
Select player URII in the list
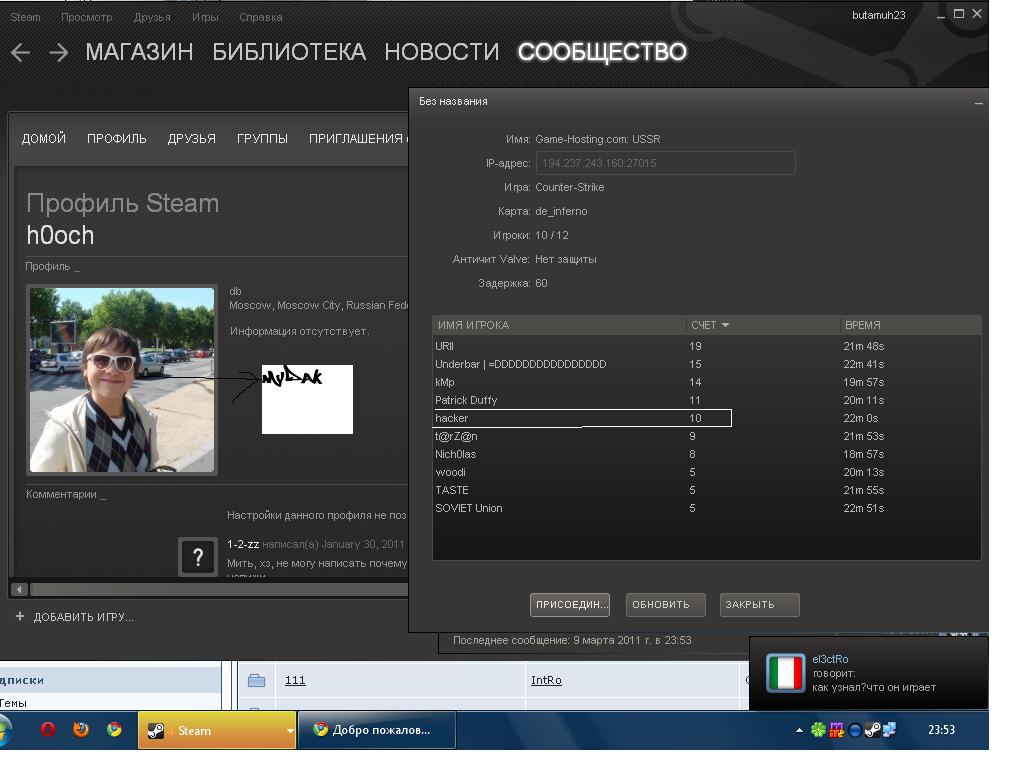coord(707,346)
